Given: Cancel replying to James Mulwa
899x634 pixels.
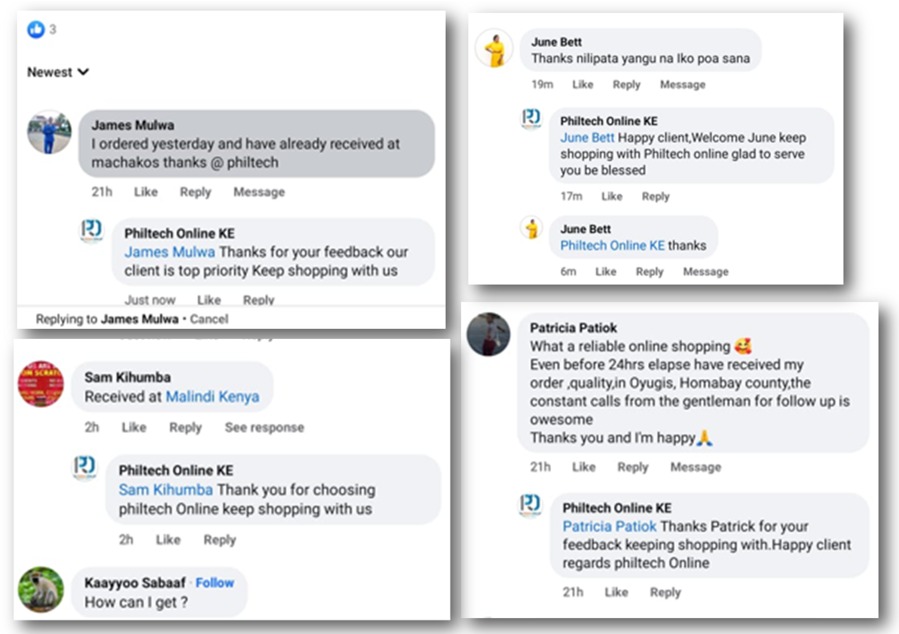Looking at the screenshot, I should click(209, 319).
